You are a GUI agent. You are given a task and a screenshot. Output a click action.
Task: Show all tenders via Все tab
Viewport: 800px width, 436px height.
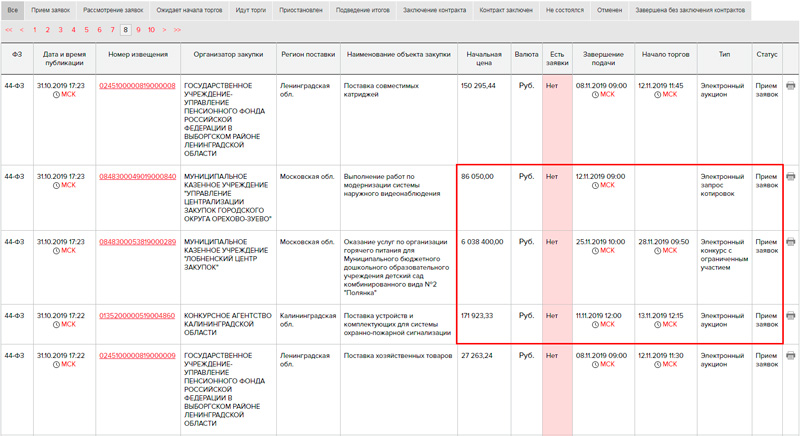point(12,10)
